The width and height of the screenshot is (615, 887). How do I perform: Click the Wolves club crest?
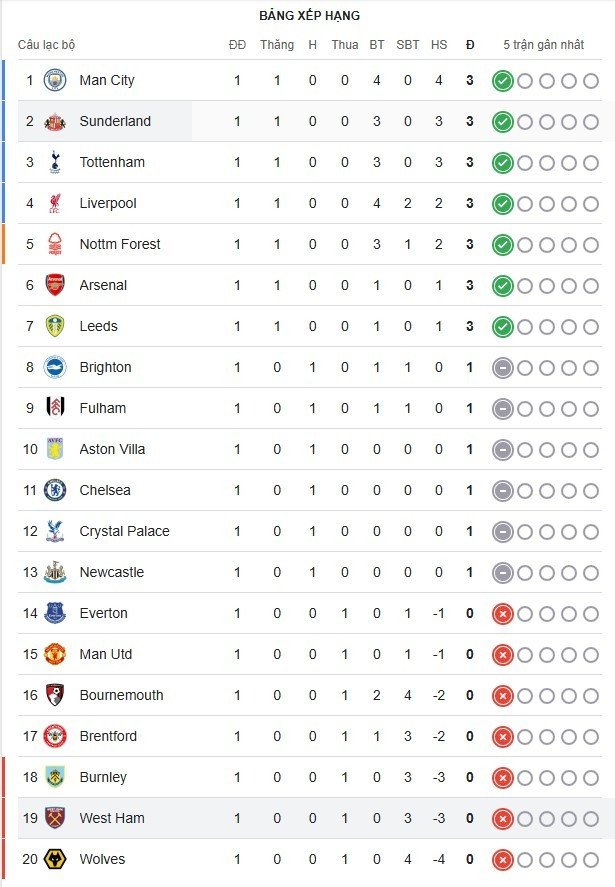(x=55, y=859)
